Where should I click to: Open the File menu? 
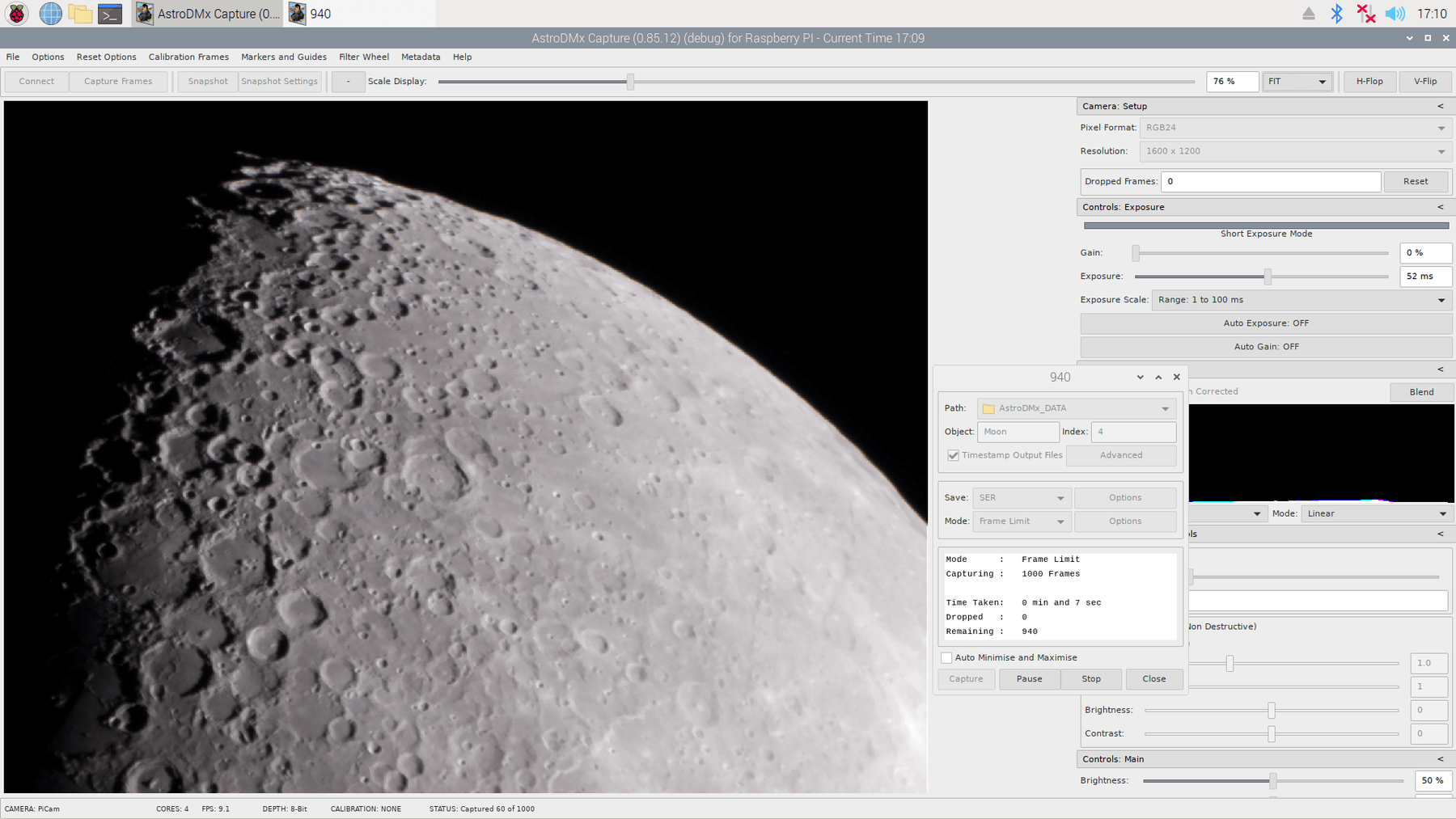[x=13, y=57]
